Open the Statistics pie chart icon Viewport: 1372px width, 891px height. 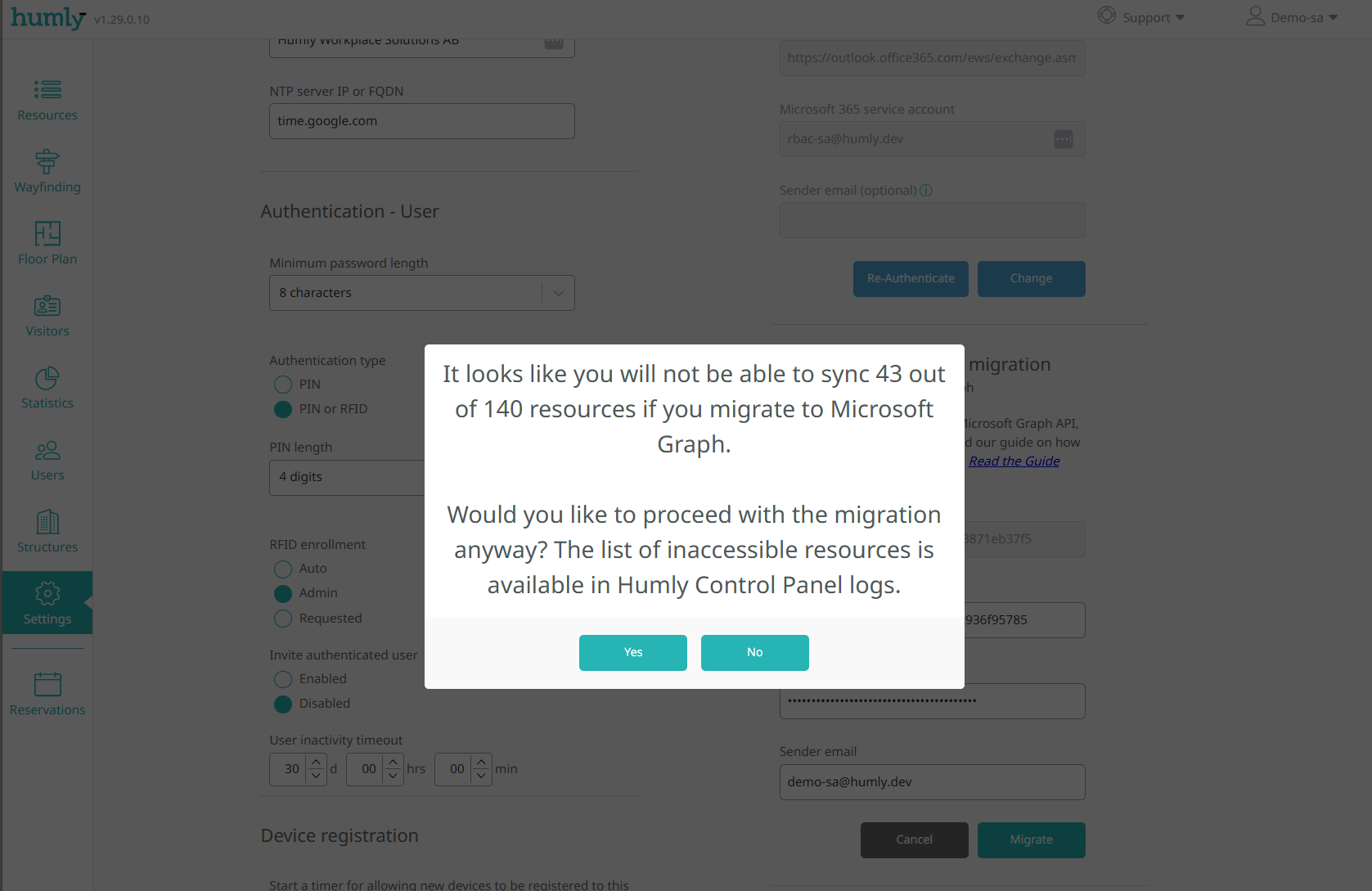[47, 377]
